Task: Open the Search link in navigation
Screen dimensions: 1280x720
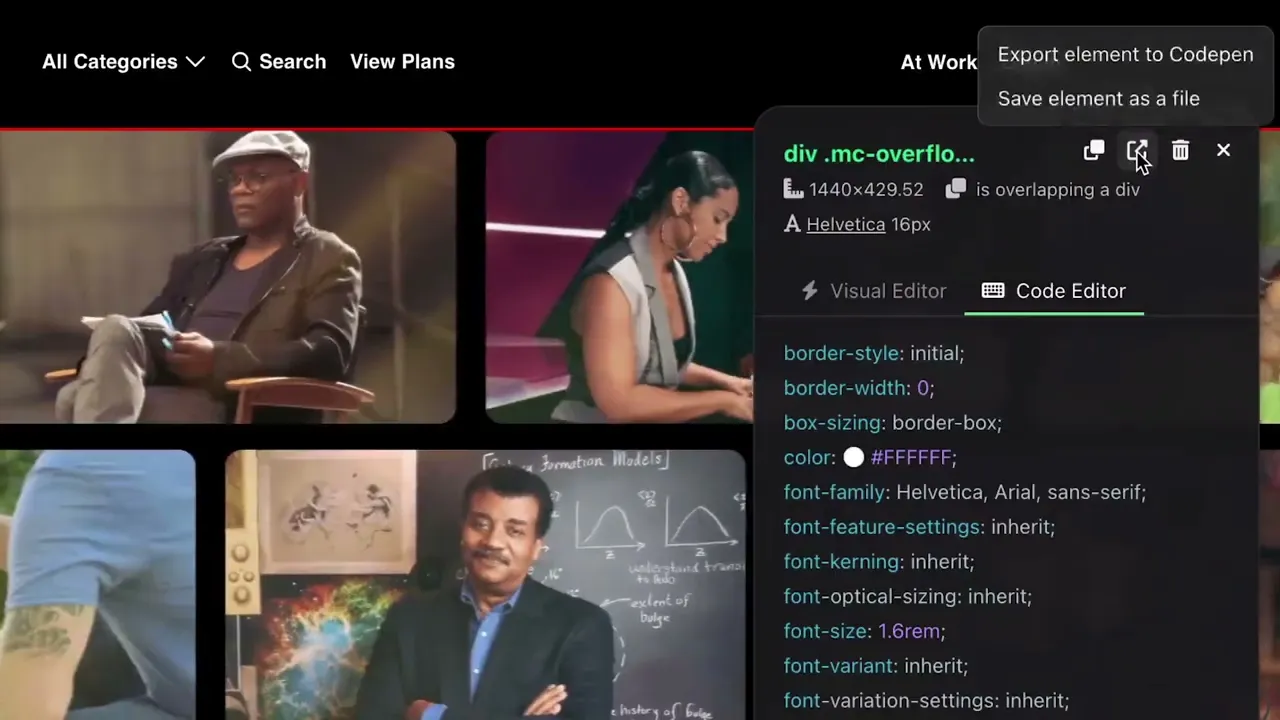Action: click(x=279, y=62)
